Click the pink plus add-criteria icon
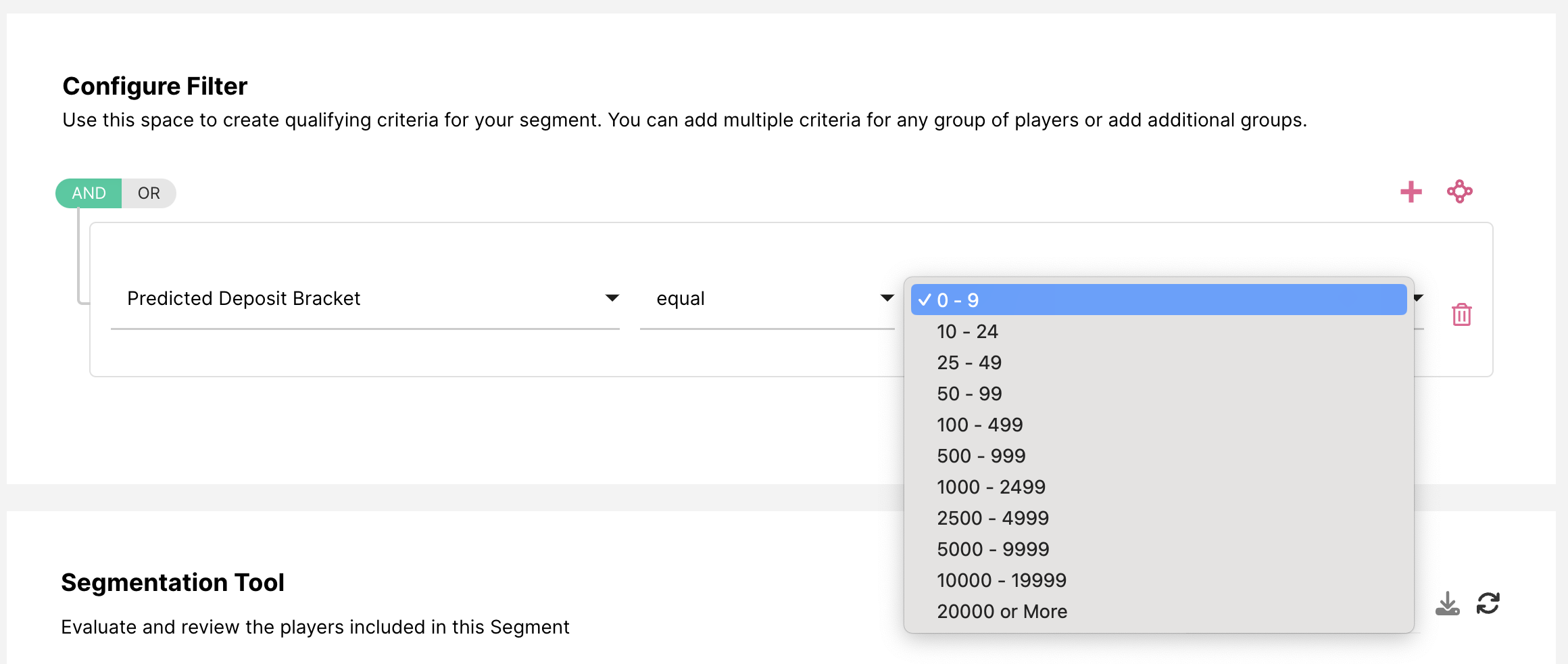 1411,192
